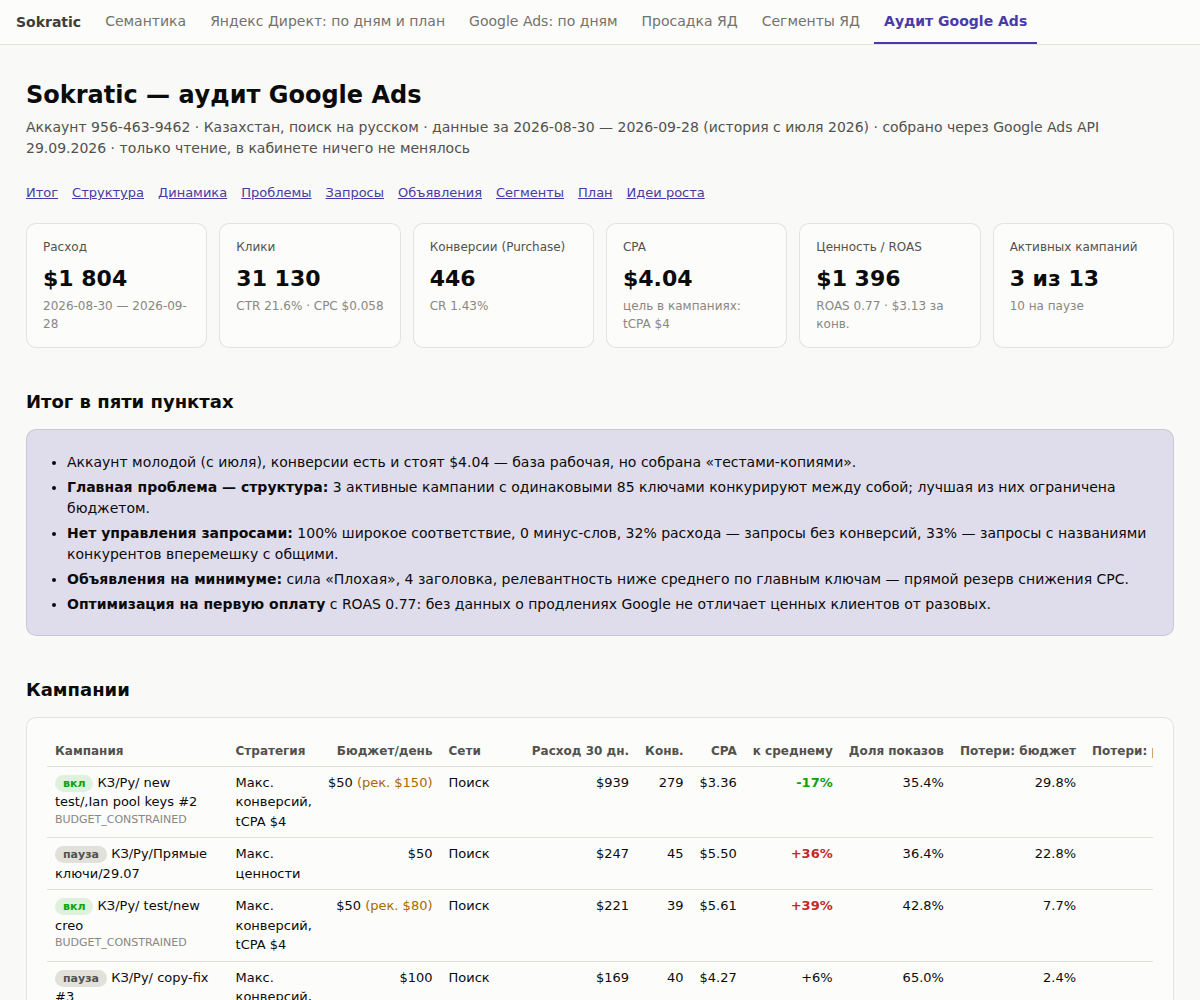Click BUDGET_CONSTRAINED label under lan pool keys #2

(x=121, y=819)
